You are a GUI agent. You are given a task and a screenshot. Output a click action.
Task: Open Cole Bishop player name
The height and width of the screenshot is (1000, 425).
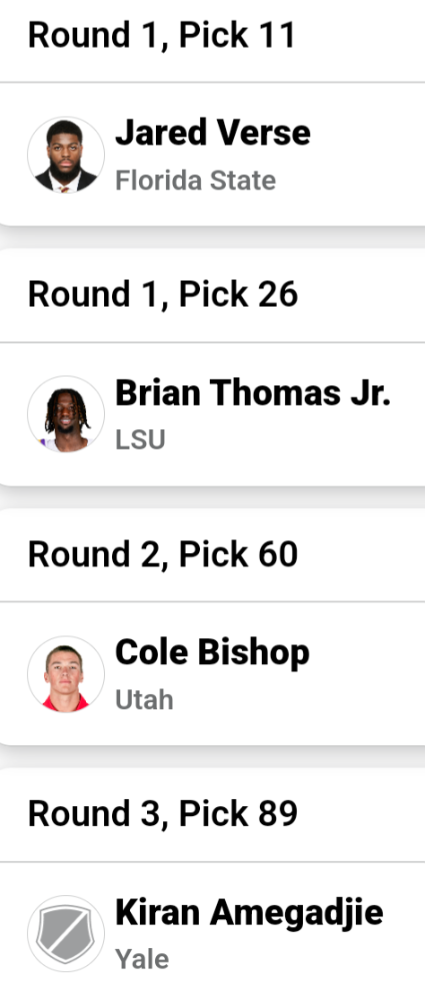pos(212,653)
